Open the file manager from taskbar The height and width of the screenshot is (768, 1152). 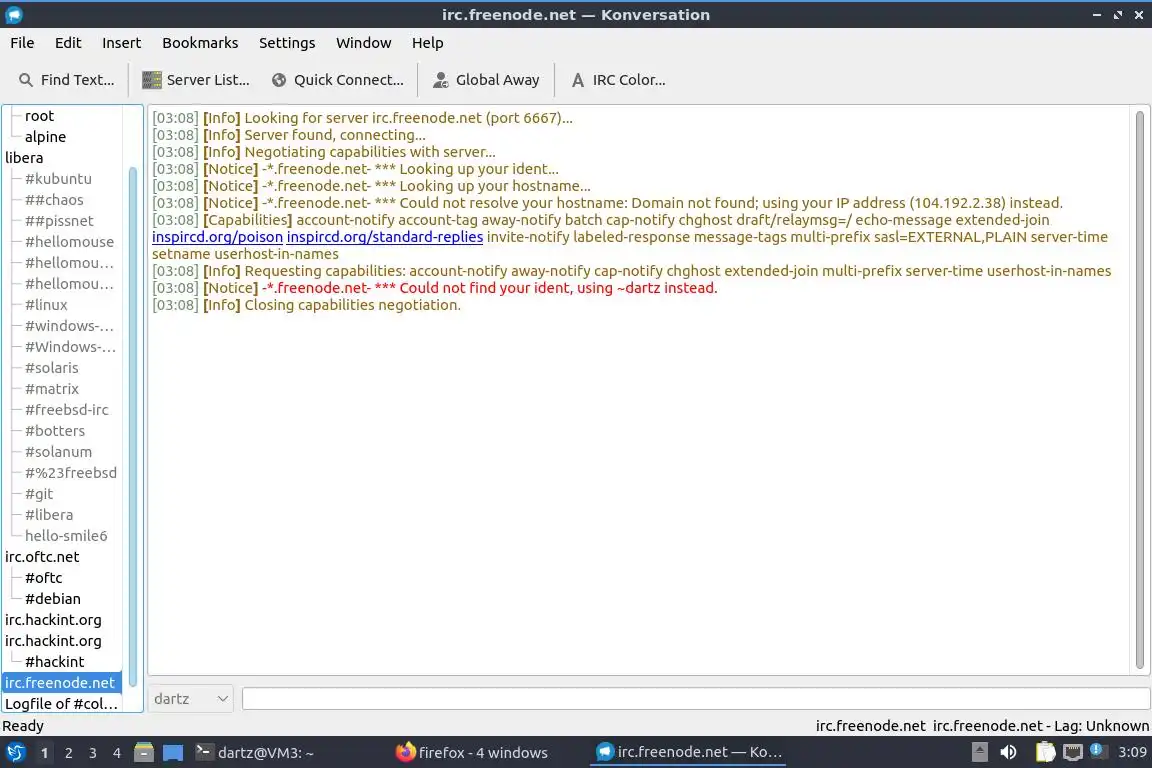(144, 753)
